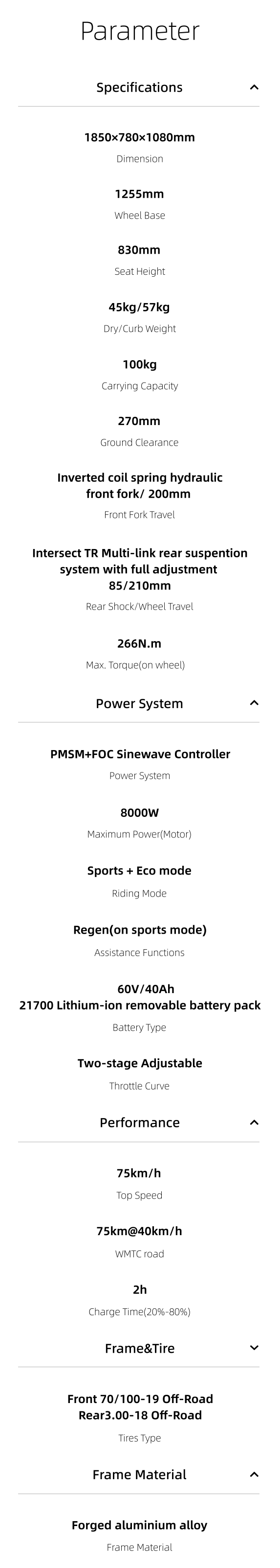Click the Power System heading
This screenshot has width=280, height=1568.
point(139,703)
